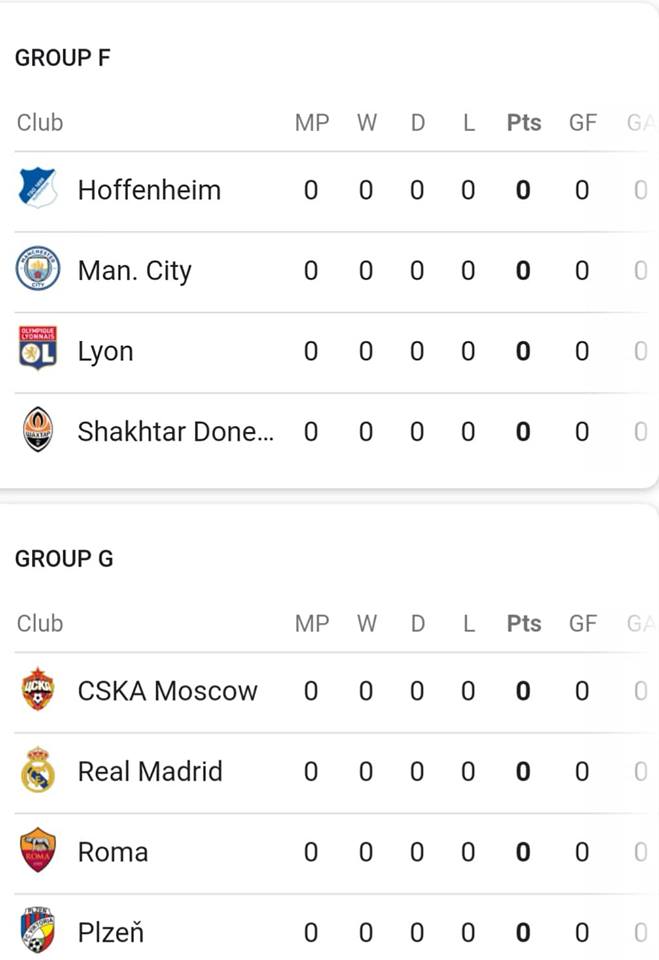Click the Group F heading

point(62,58)
